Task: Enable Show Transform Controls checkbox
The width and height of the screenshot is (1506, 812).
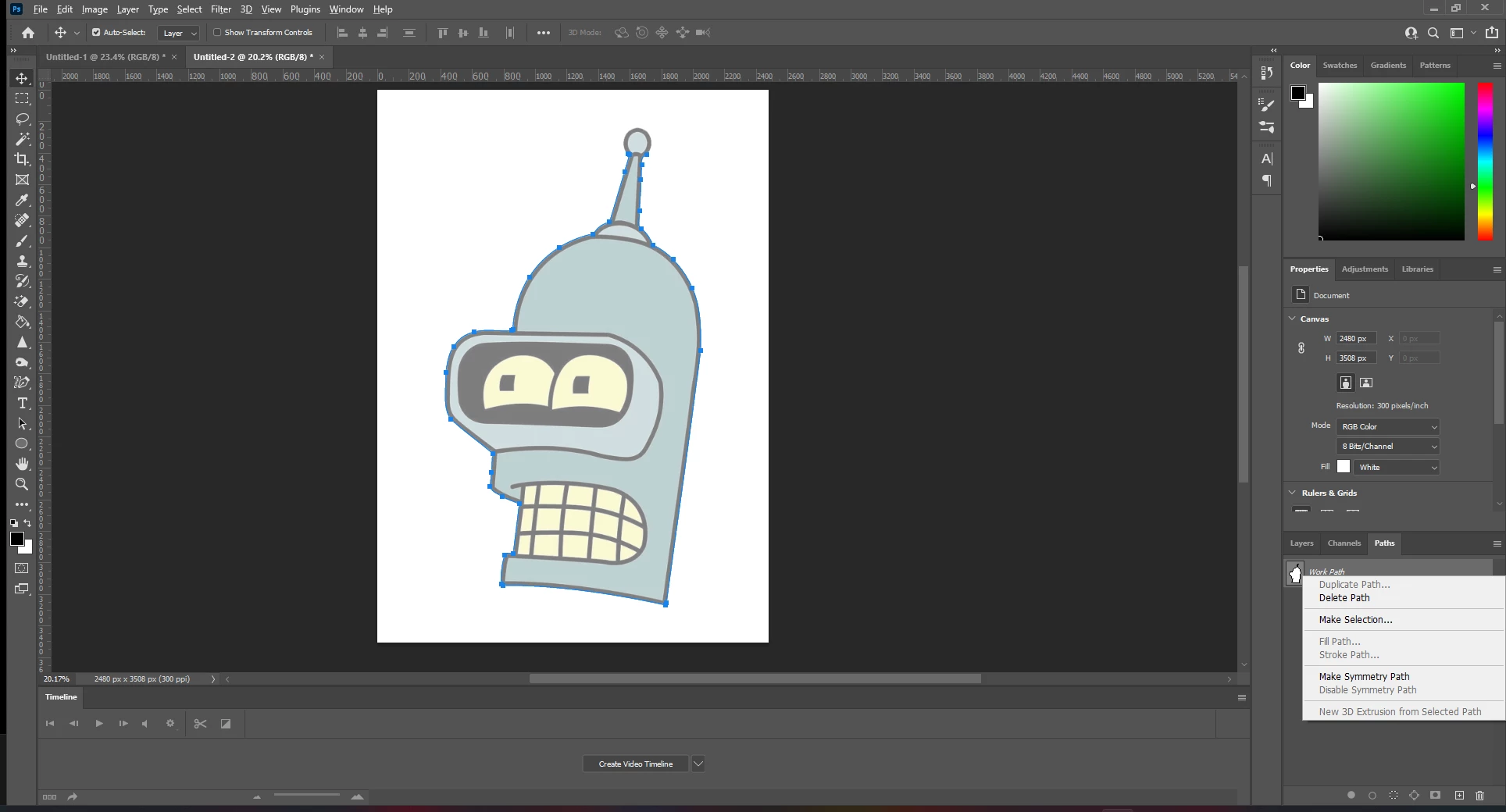Action: [x=217, y=33]
